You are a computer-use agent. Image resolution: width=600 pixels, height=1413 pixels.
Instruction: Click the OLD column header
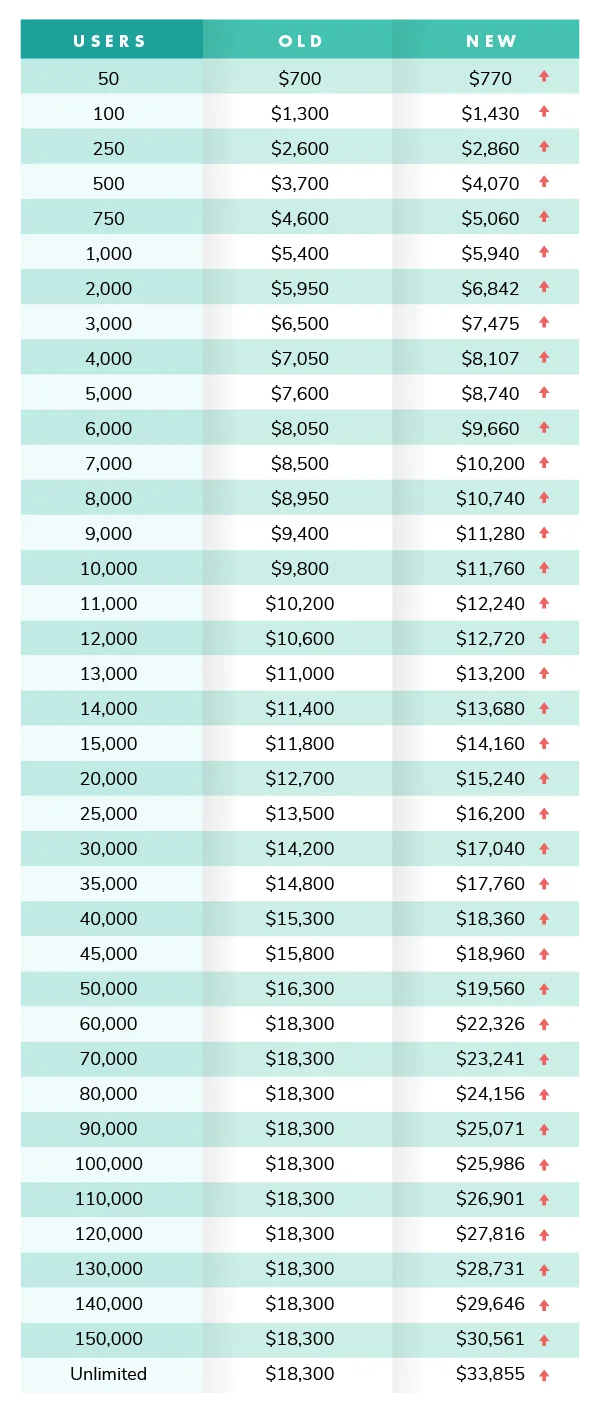(300, 41)
